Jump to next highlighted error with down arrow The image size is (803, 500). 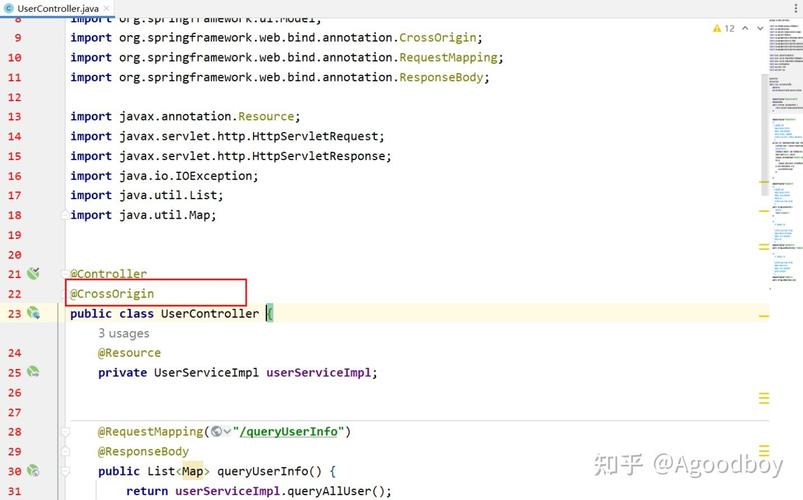coord(762,29)
